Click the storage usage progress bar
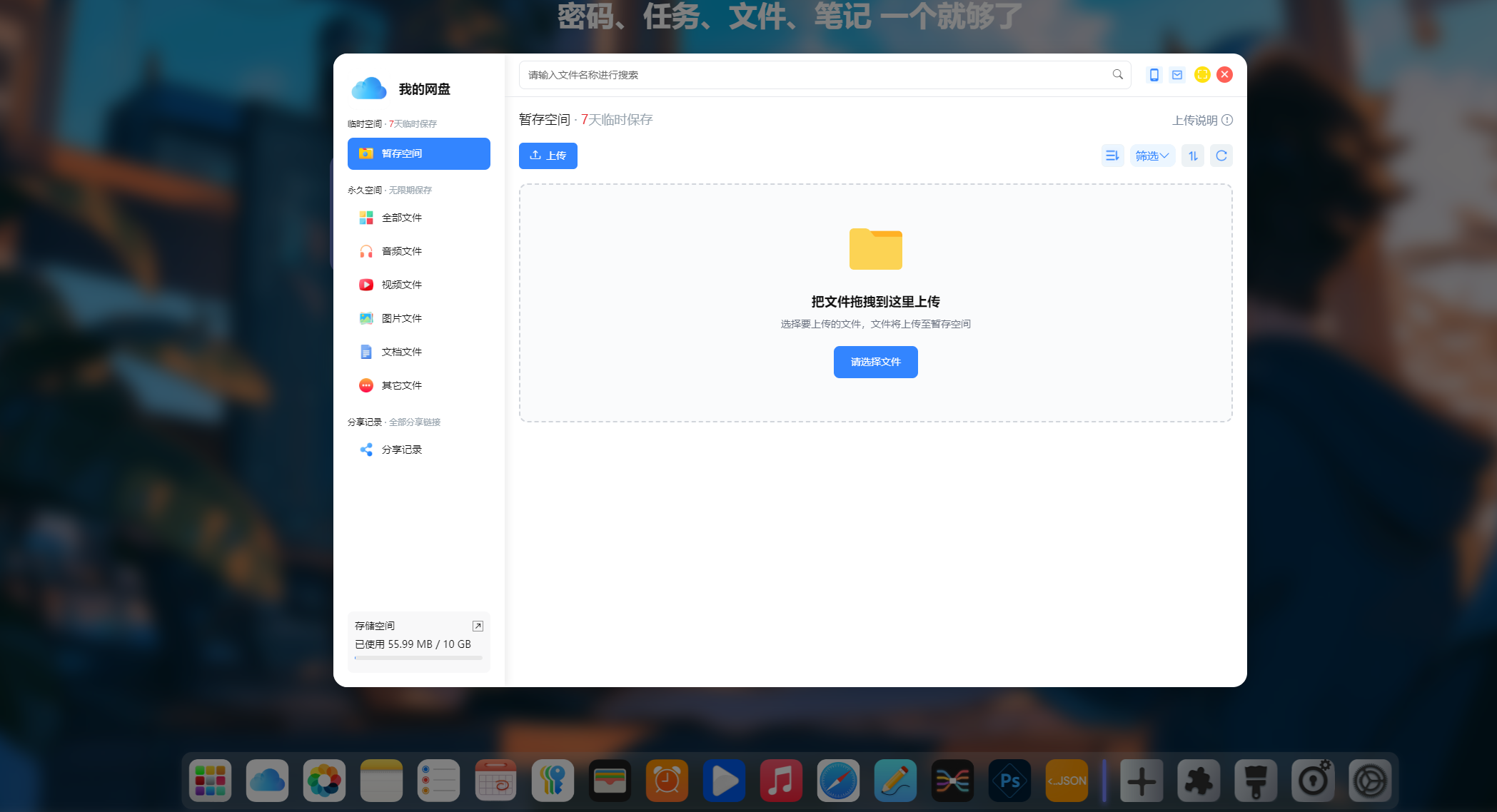Screen dimensions: 1497x812 pyautogui.click(x=418, y=658)
